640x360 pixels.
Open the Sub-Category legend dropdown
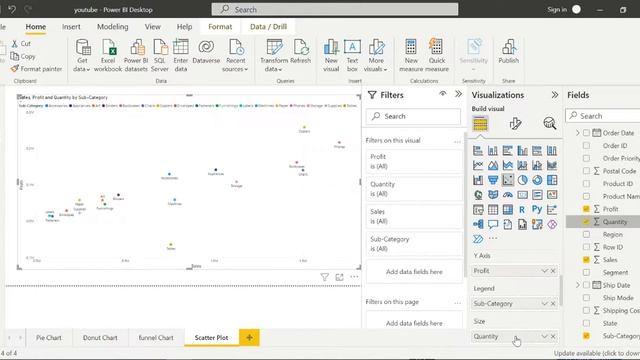click(x=544, y=304)
